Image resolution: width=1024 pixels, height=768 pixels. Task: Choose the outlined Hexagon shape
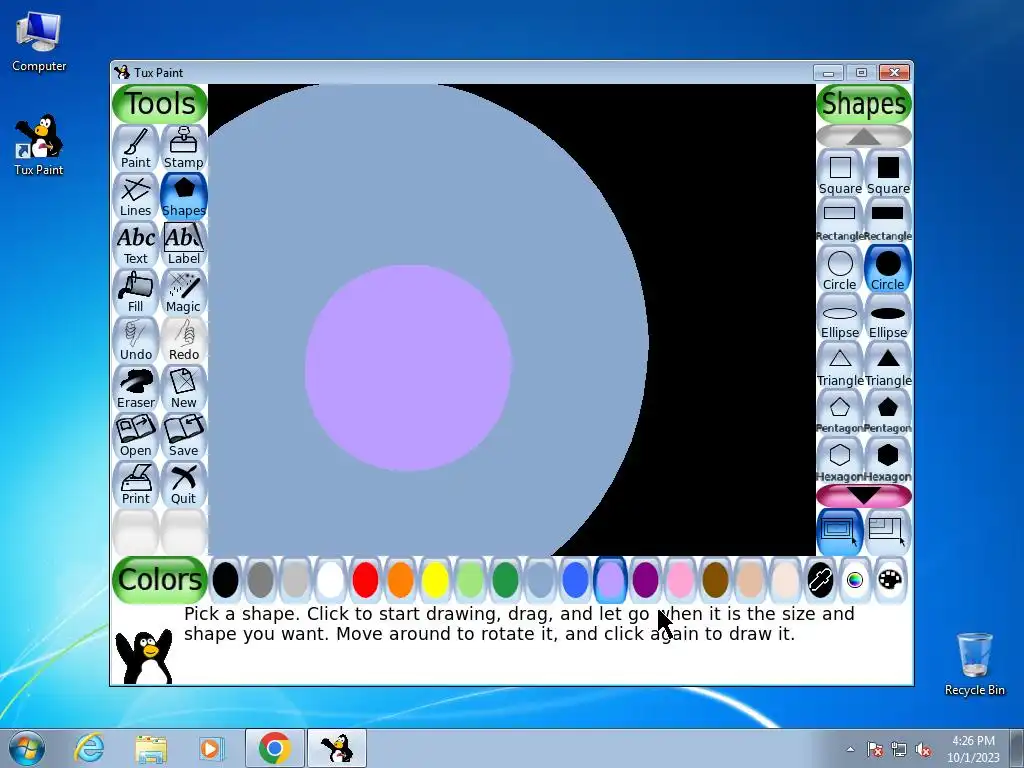[x=840, y=462]
